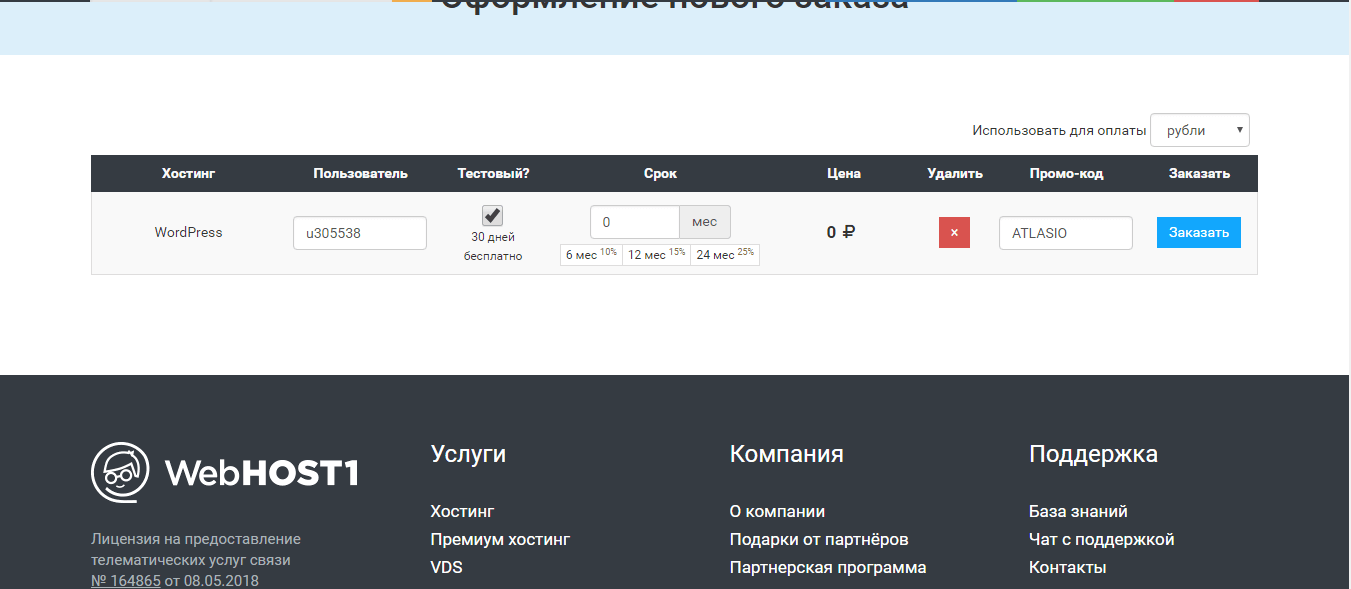This screenshot has width=1351, height=589.
Task: Click the WebHOST1 logo icon in footer
Action: (x=121, y=472)
